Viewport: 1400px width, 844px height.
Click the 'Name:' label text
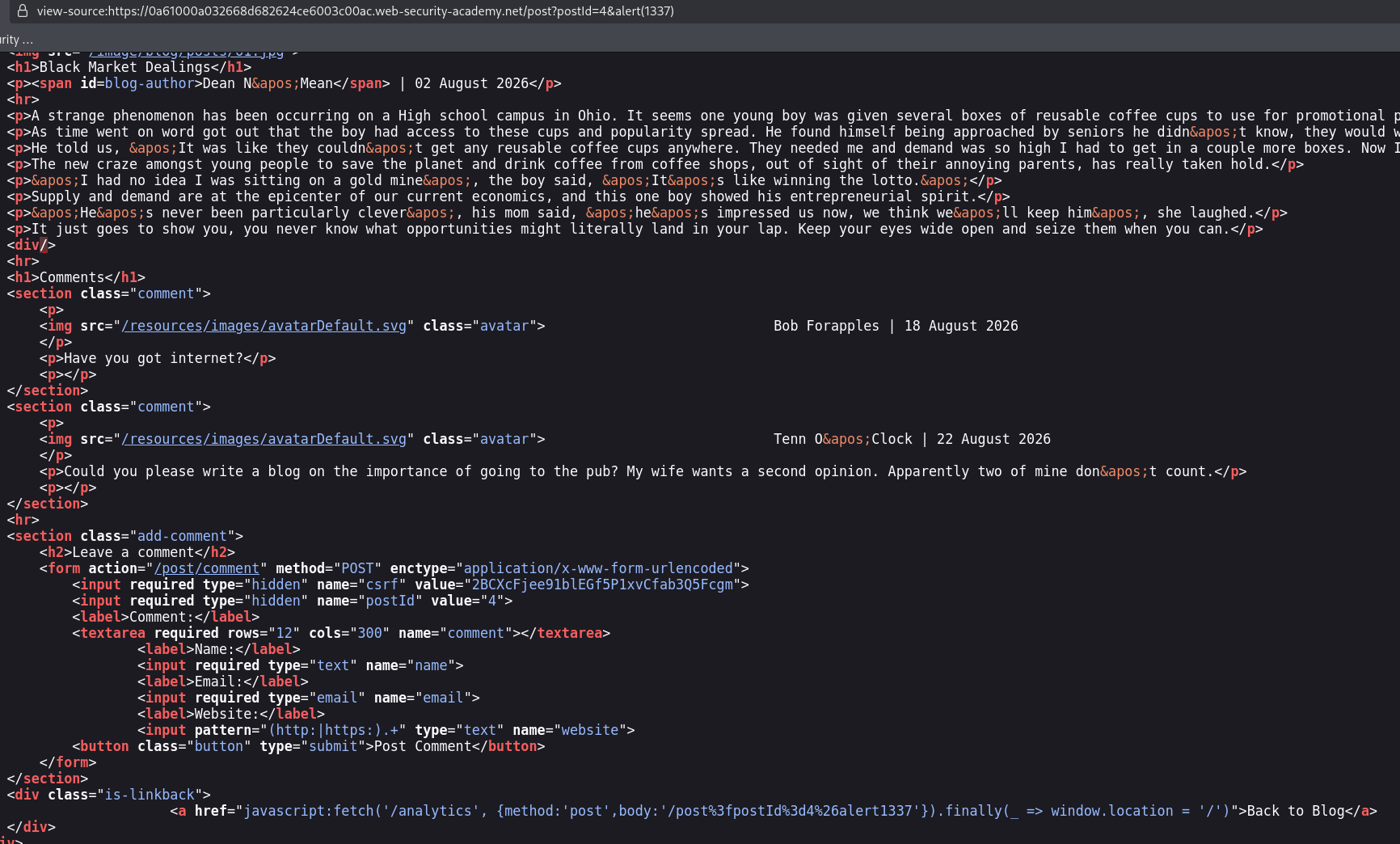(x=215, y=649)
